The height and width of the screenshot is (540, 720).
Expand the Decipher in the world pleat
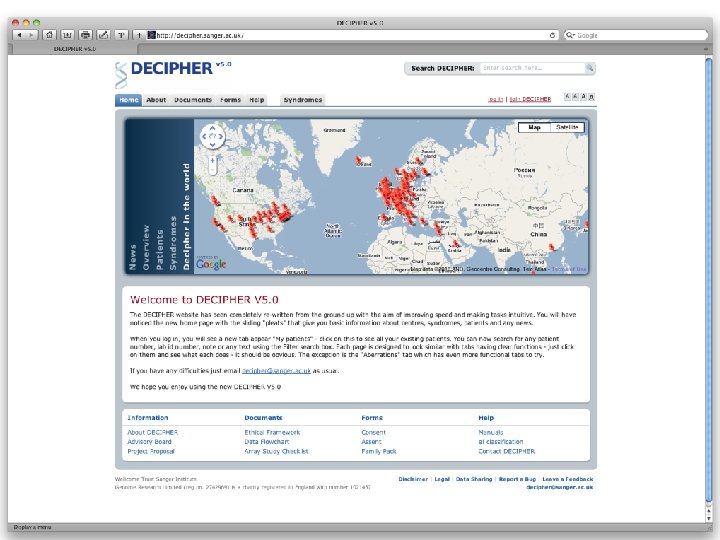tap(186, 216)
